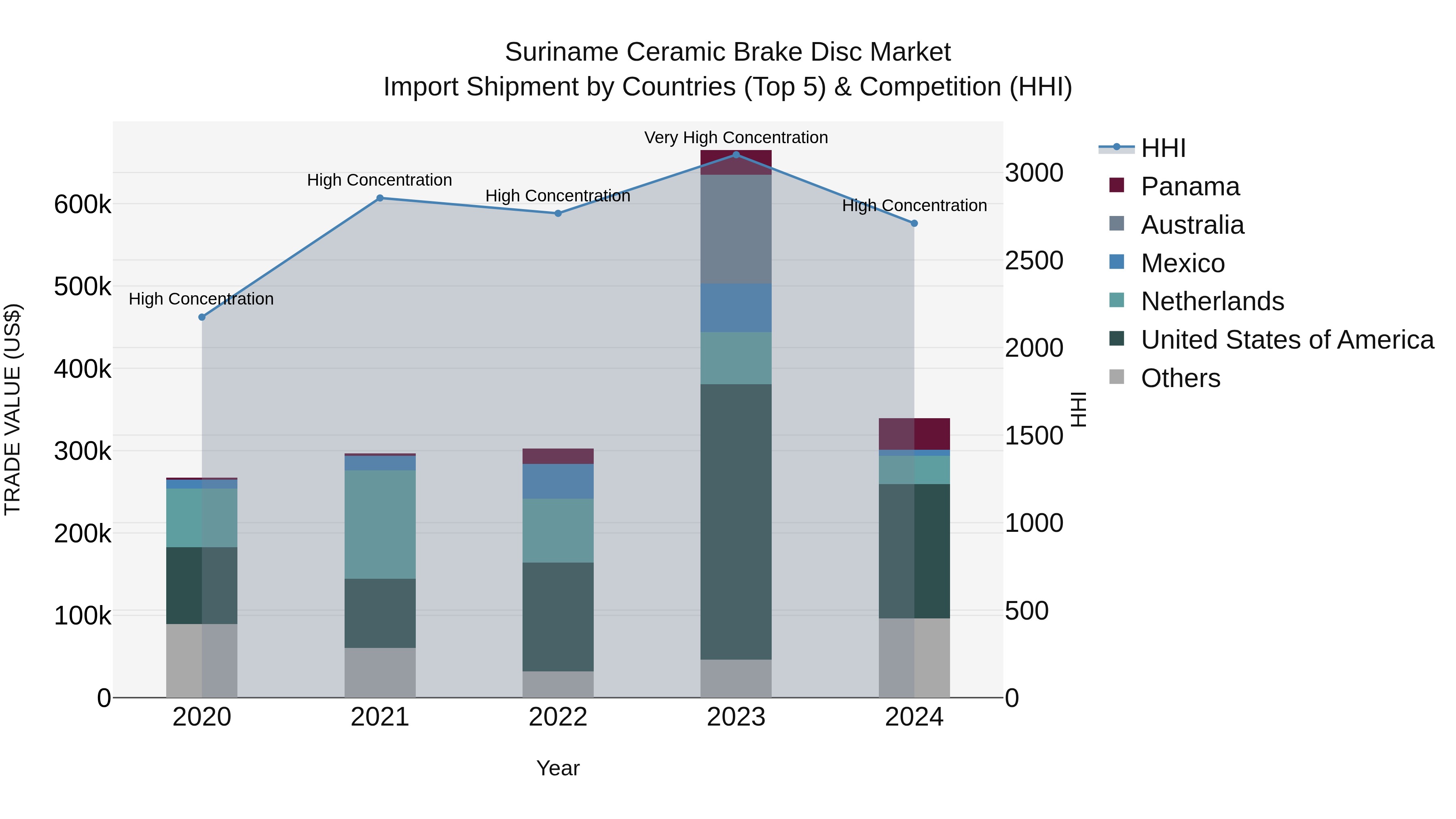This screenshot has height=819, width=1456.
Task: Toggle Australia series in legend
Action: point(1177,224)
